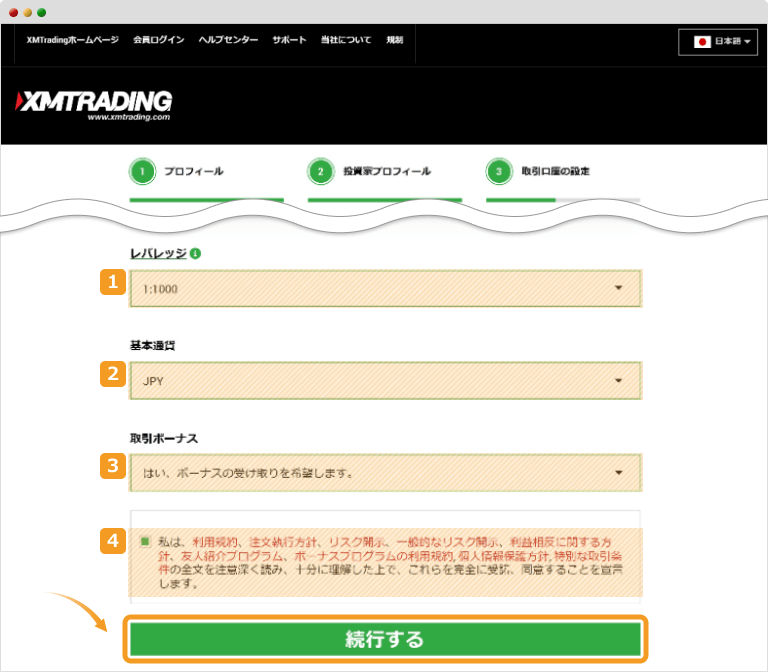
Task: Click the 基本通貨 label
Action: pos(152,345)
